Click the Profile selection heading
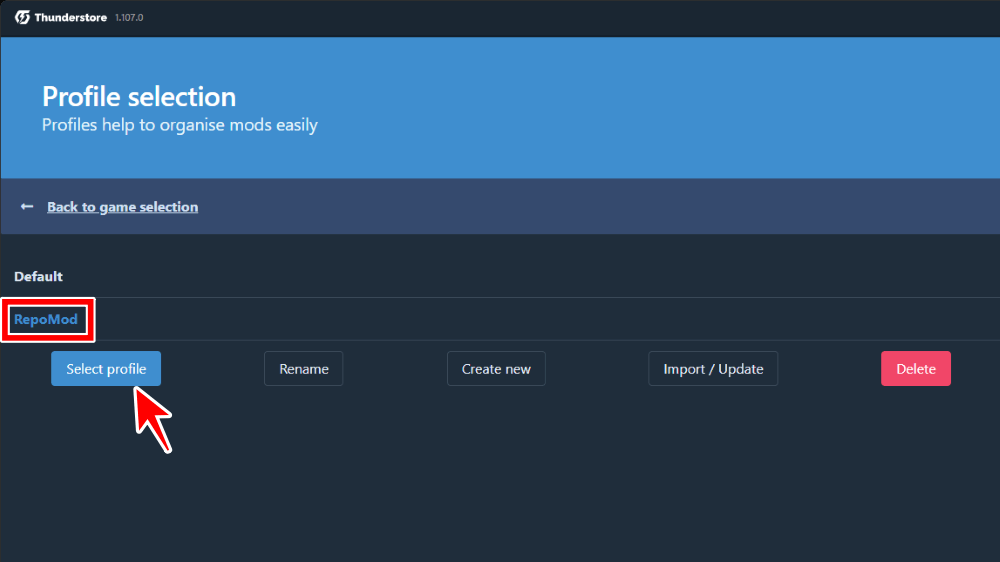The width and height of the screenshot is (1000, 562). (139, 97)
